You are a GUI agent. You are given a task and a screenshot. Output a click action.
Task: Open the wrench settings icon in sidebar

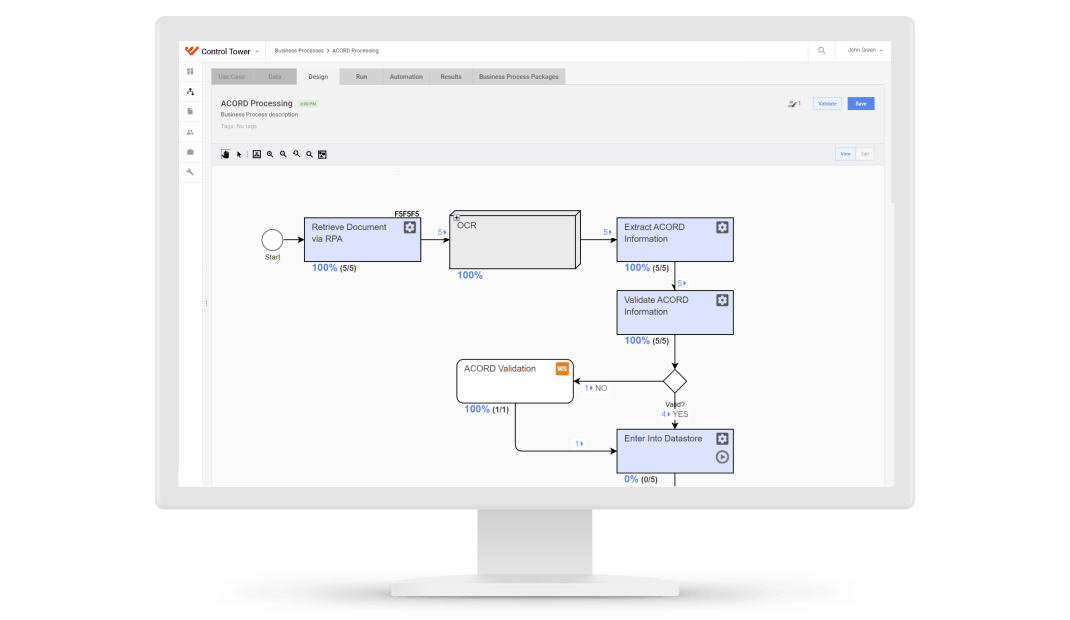[190, 172]
